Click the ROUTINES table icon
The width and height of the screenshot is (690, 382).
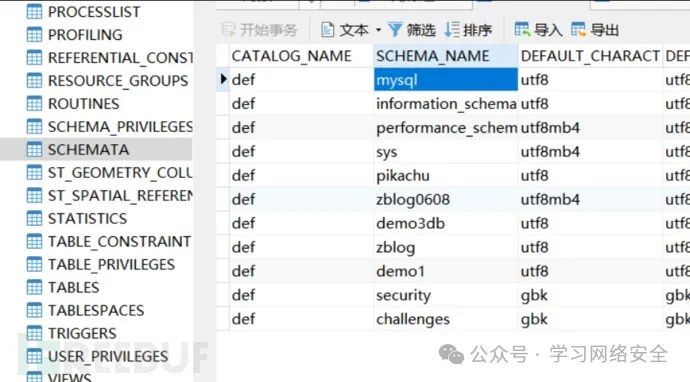(x=34, y=103)
